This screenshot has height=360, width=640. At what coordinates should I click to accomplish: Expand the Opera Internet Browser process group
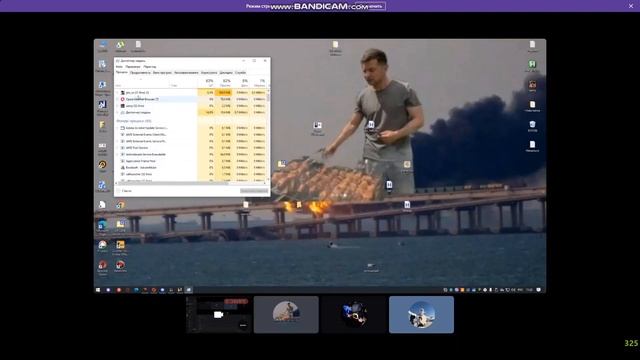point(118,99)
